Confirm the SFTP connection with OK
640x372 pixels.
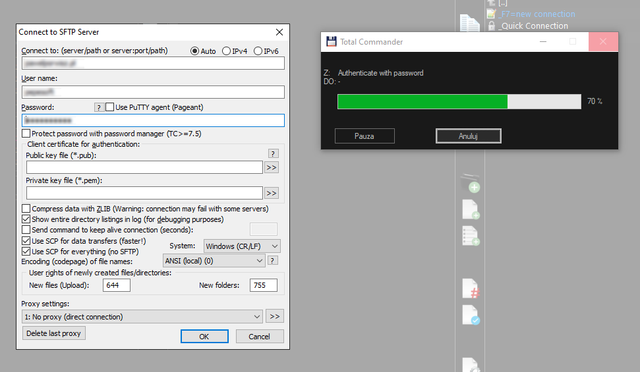pyautogui.click(x=204, y=336)
